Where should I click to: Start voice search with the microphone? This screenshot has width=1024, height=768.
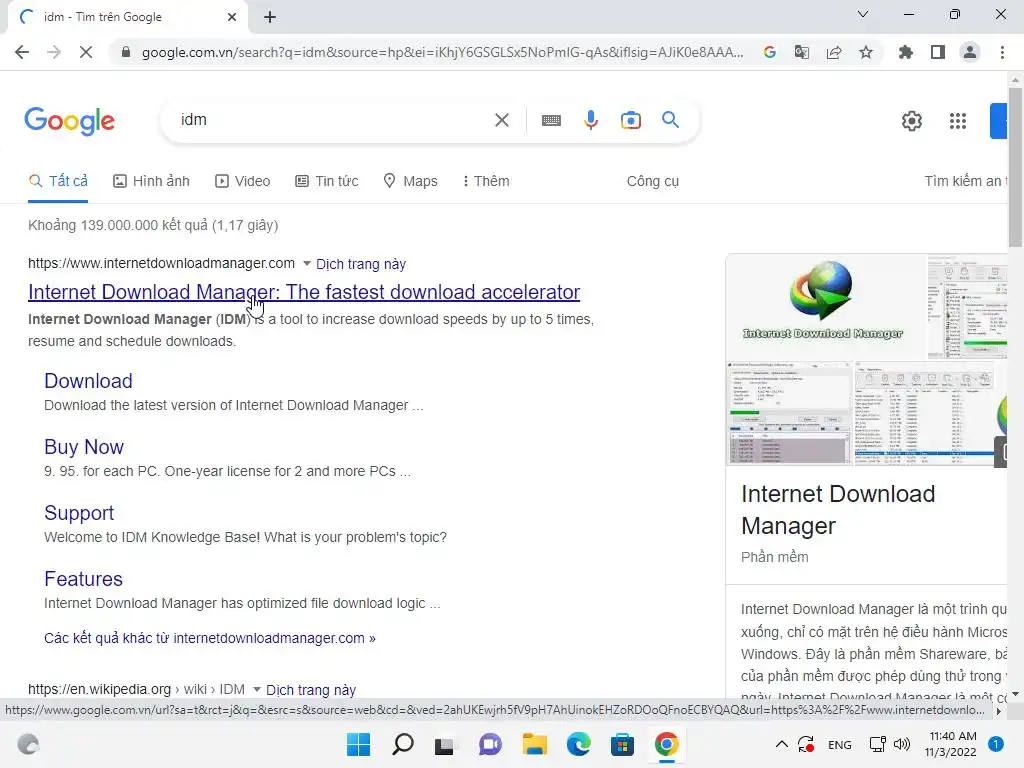pos(591,120)
